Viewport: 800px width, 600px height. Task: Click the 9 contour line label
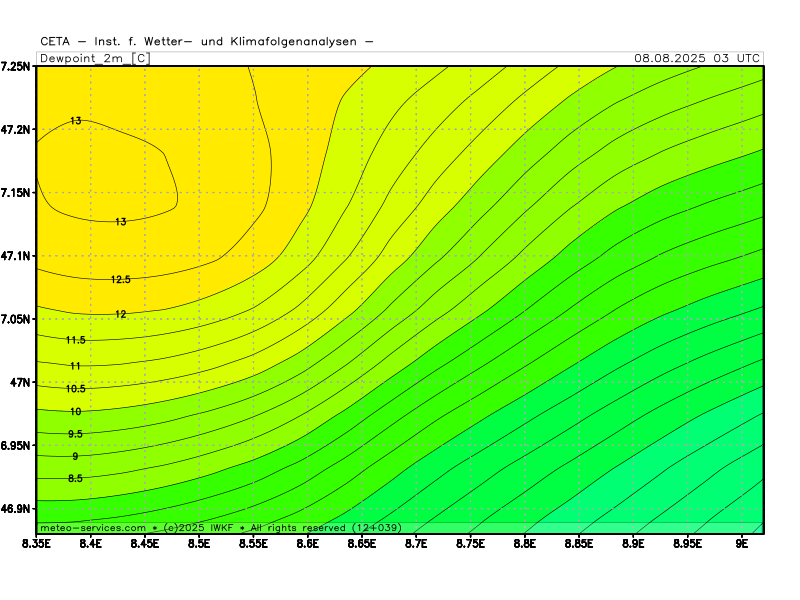(76, 457)
